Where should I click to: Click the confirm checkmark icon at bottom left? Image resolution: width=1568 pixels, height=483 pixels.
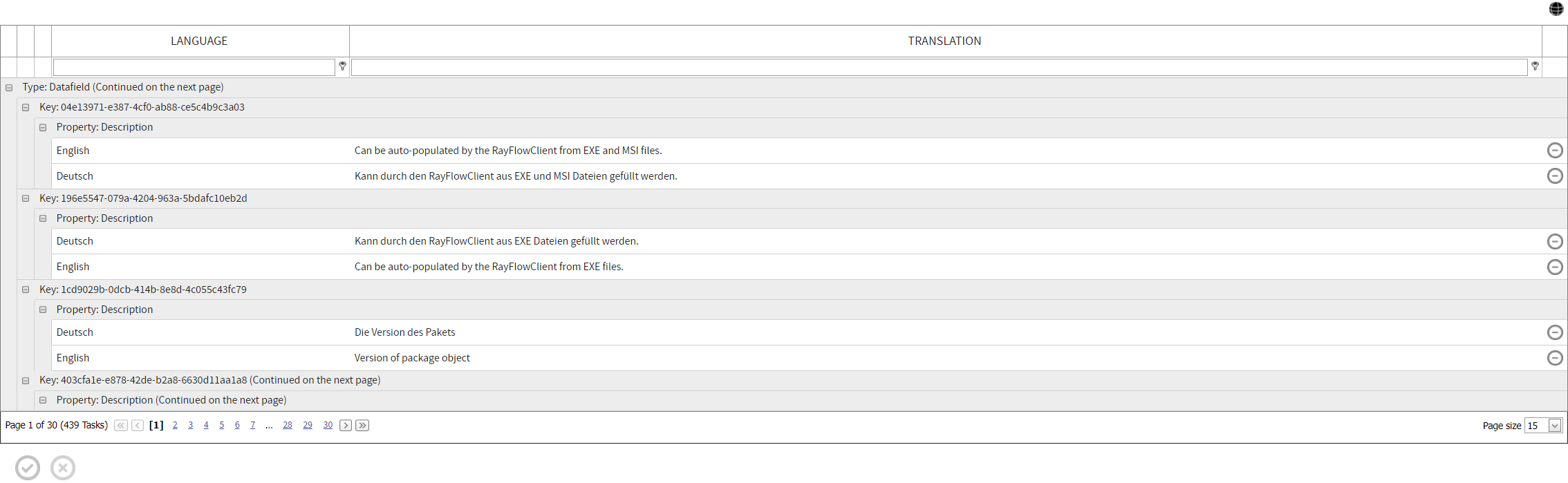[28, 468]
